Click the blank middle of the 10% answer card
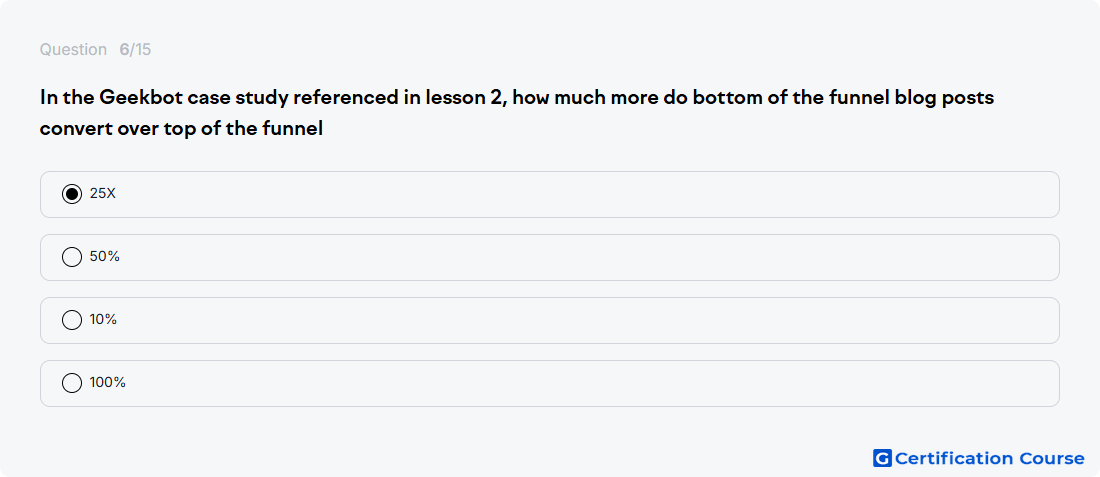 pyautogui.click(x=550, y=321)
